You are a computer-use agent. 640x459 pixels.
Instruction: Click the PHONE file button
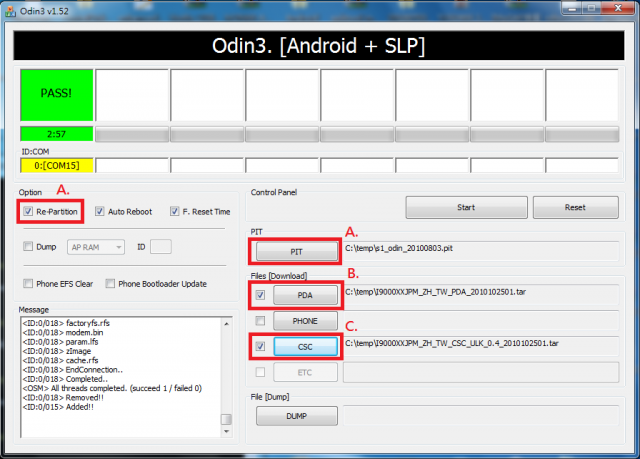click(305, 321)
